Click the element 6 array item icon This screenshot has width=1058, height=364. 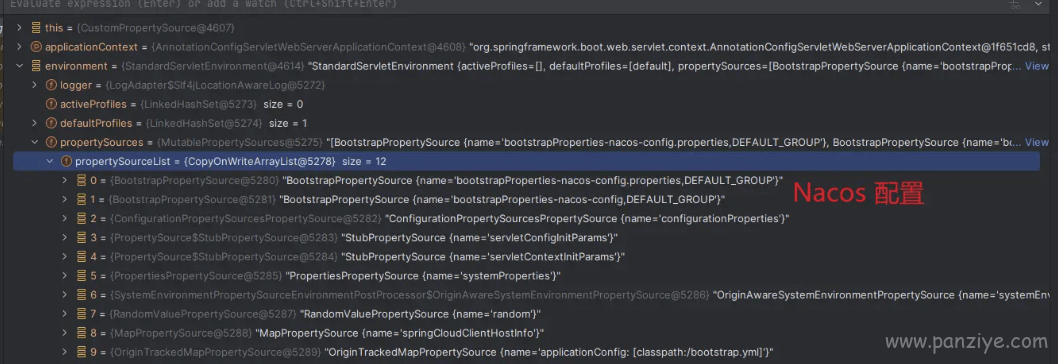pos(82,295)
